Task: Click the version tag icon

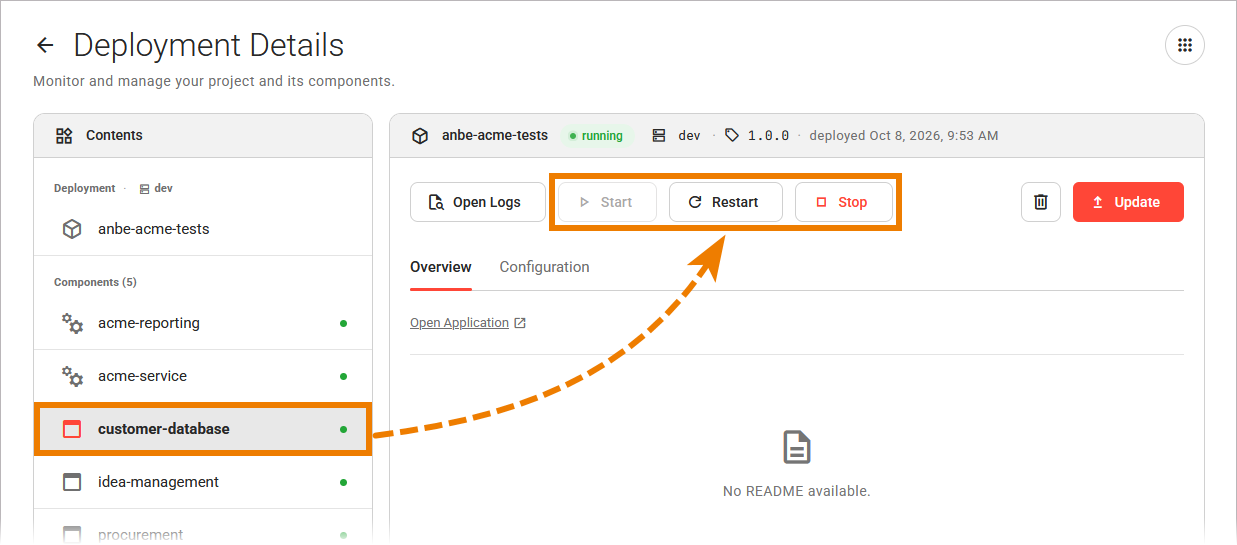Action: [x=732, y=135]
